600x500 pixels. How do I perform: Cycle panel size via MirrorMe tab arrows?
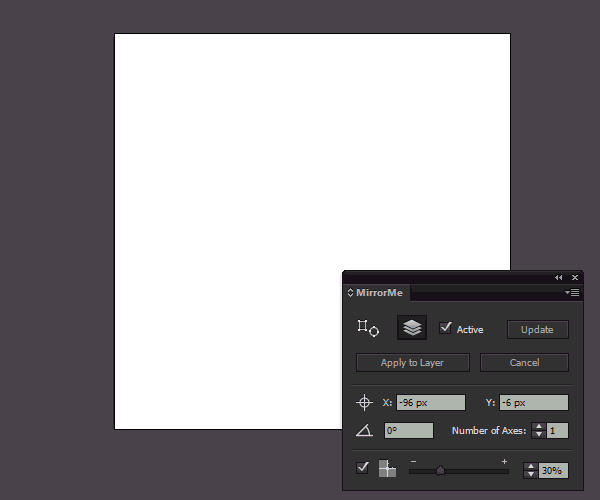point(350,293)
